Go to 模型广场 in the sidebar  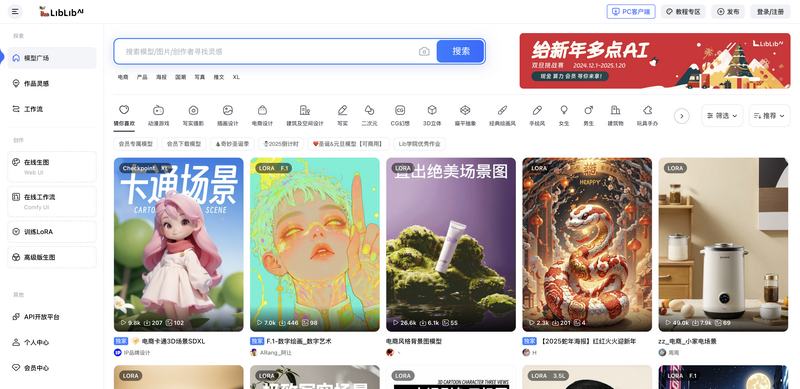click(x=52, y=58)
